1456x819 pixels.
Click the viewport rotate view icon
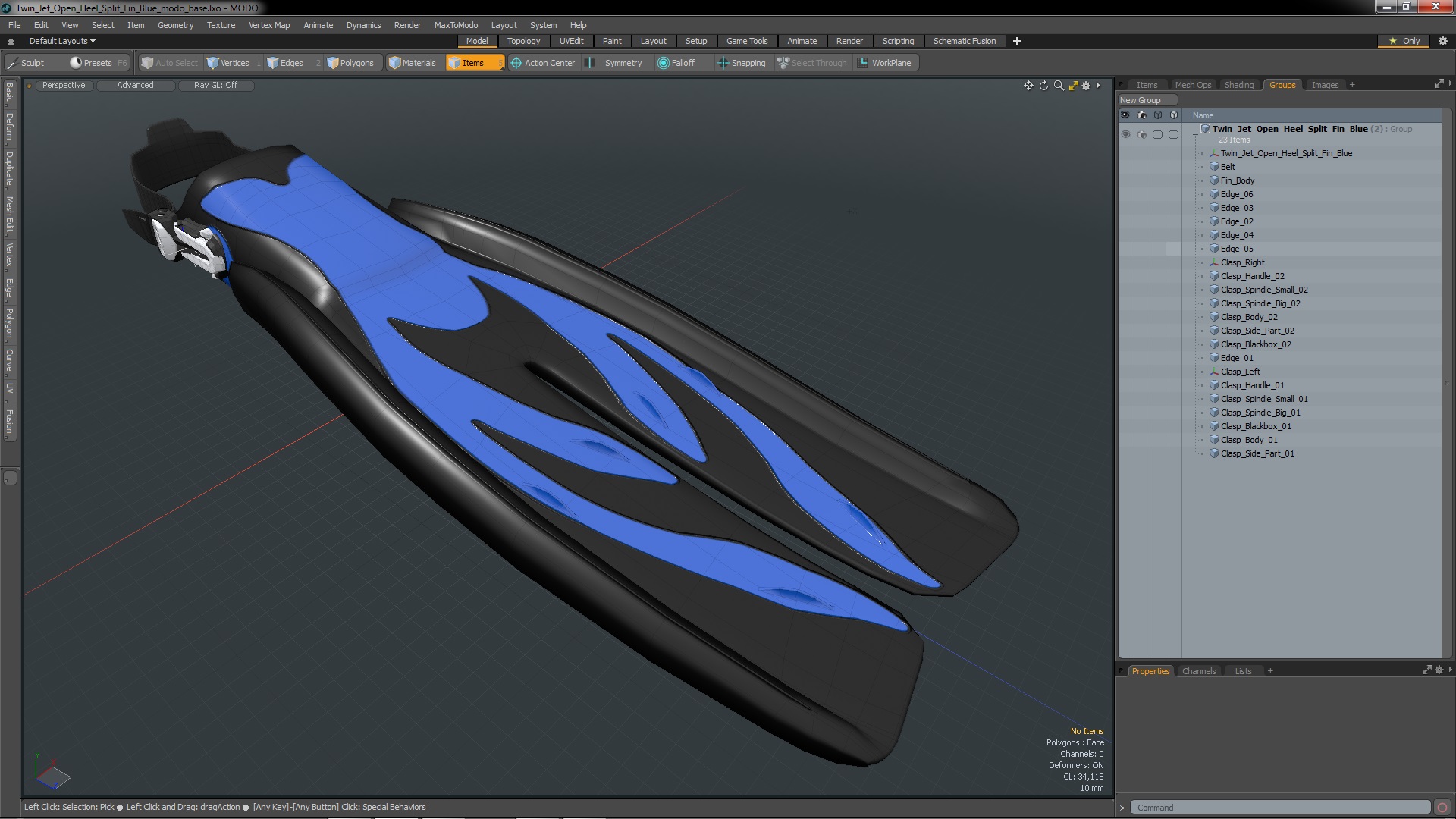(x=1043, y=86)
